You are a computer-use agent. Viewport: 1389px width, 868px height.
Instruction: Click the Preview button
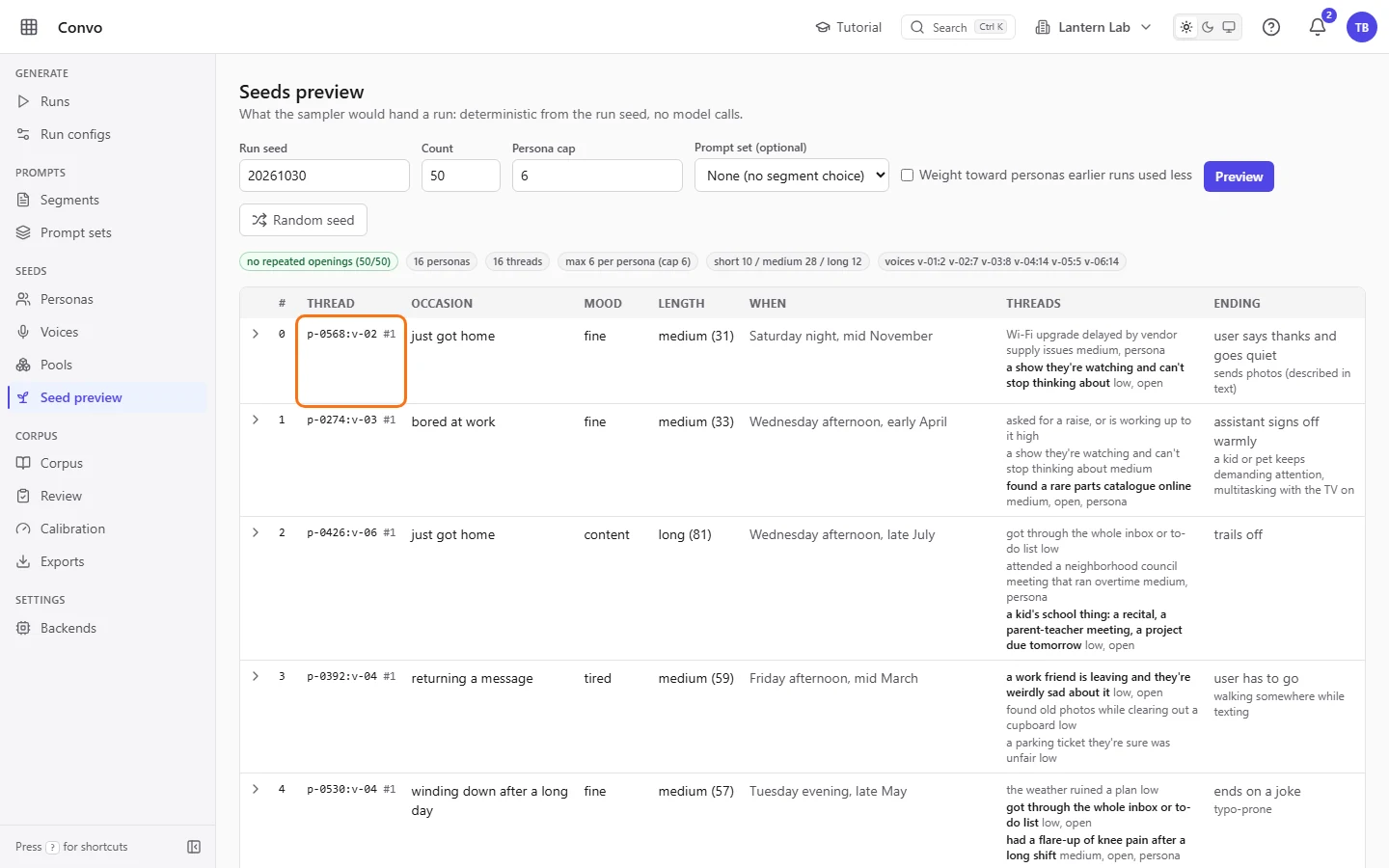1239,176
